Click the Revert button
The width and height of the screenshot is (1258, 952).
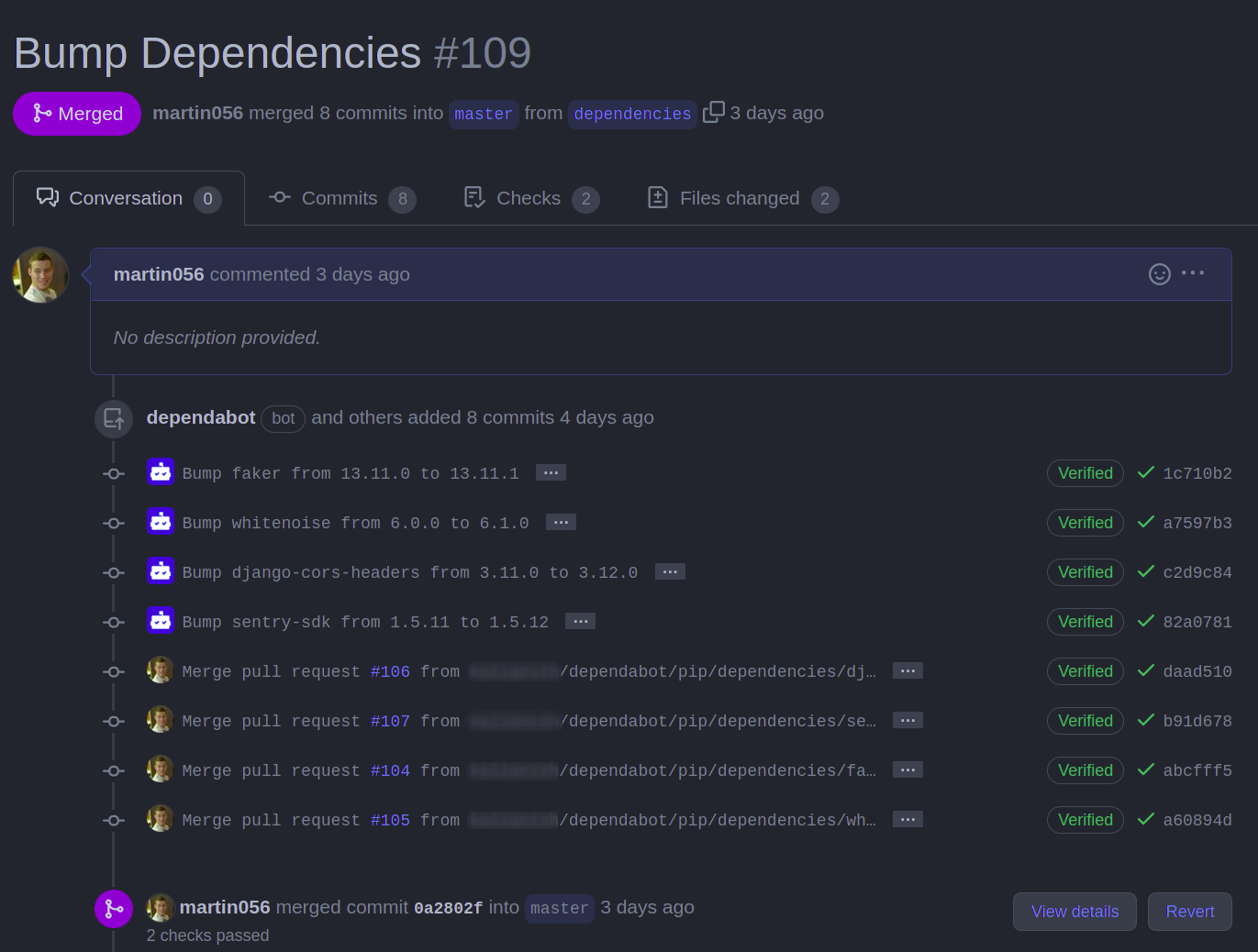[x=1190, y=912]
